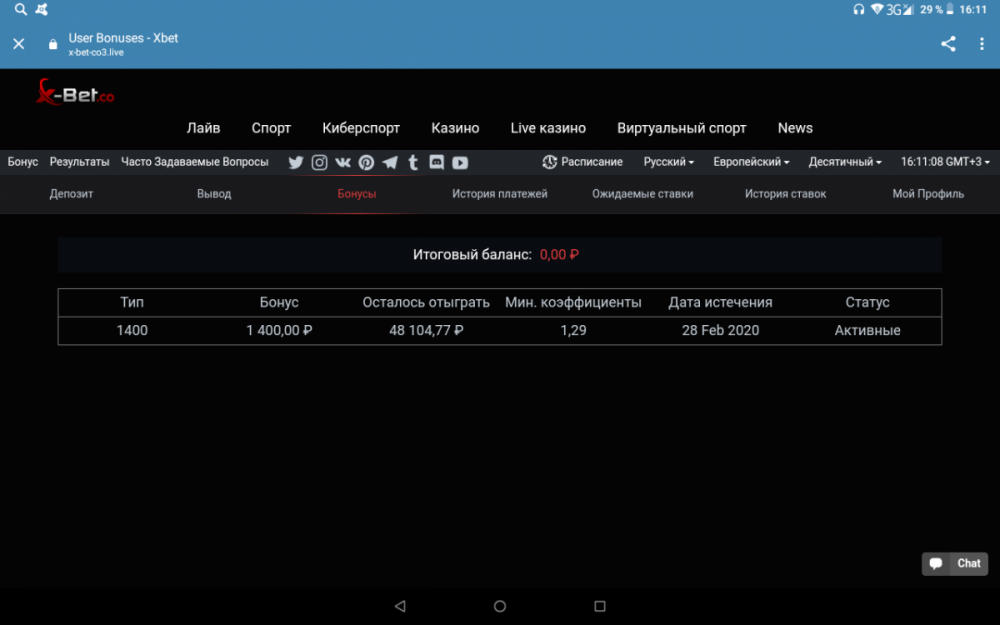This screenshot has height=625, width=1000.
Task: Click the Pinterest icon
Action: coord(366,162)
